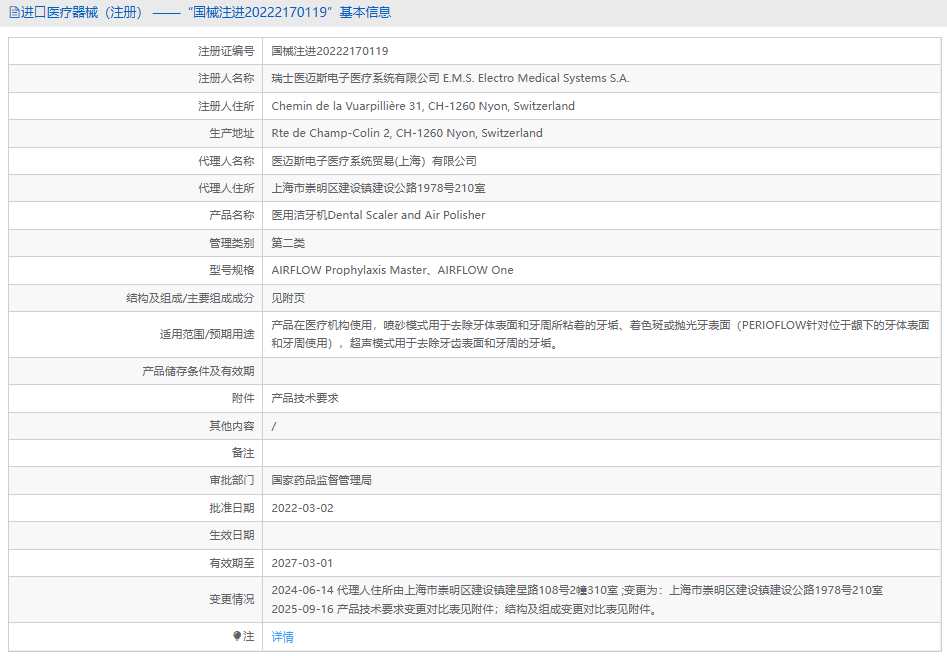
Task: Click 见附页 in the structure and composition row
Action: click(288, 298)
